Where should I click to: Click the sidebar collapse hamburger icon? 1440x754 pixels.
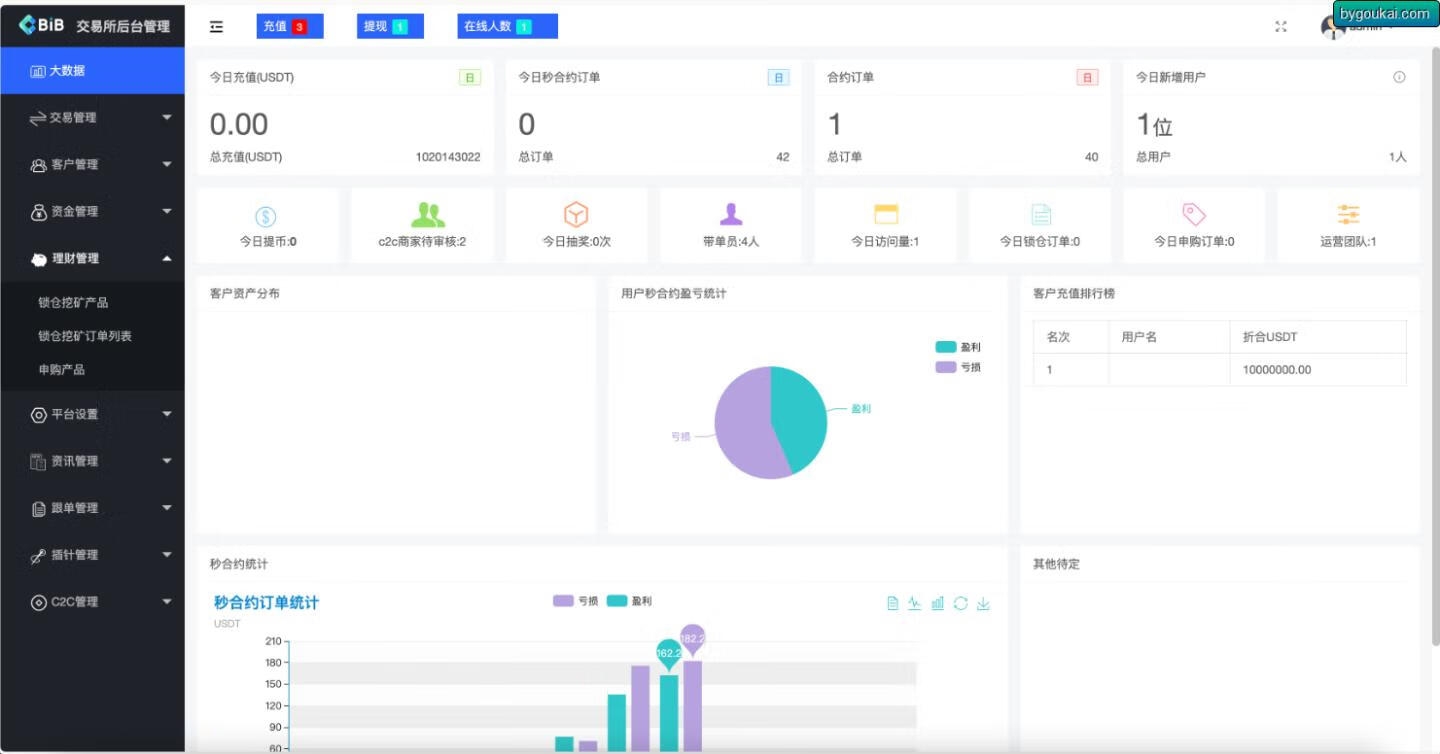216,27
